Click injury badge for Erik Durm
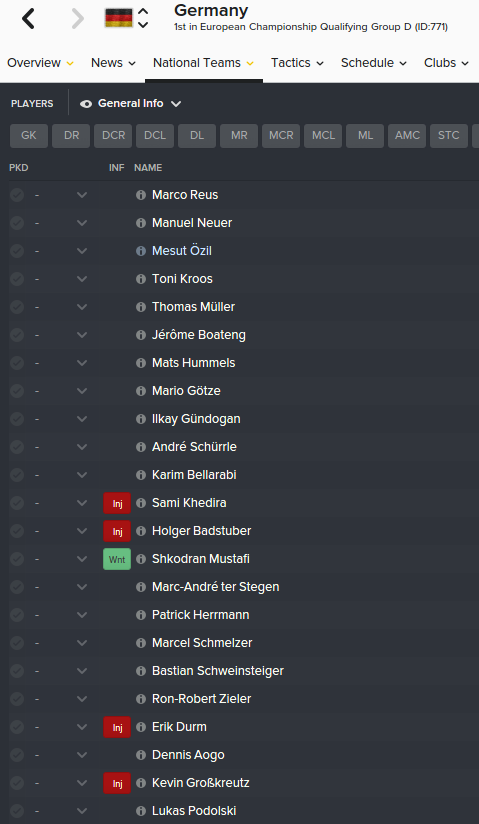Image resolution: width=479 pixels, height=824 pixels. [117, 727]
